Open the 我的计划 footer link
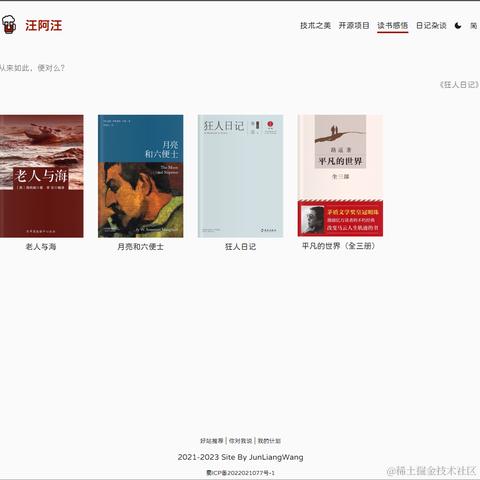This screenshot has height=480, width=480. [269, 441]
